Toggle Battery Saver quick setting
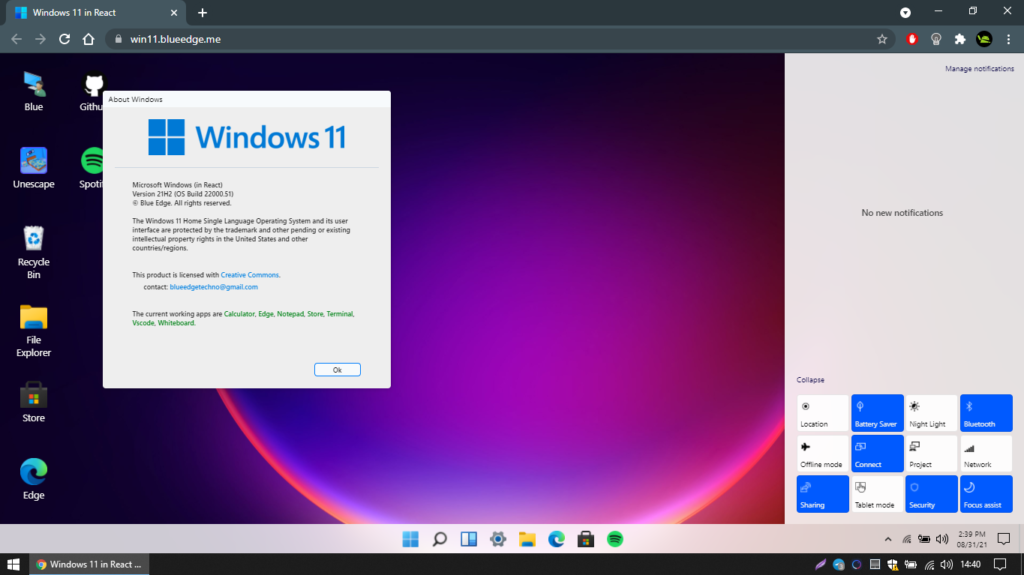Screen dimensions: 1024x575 point(877,413)
